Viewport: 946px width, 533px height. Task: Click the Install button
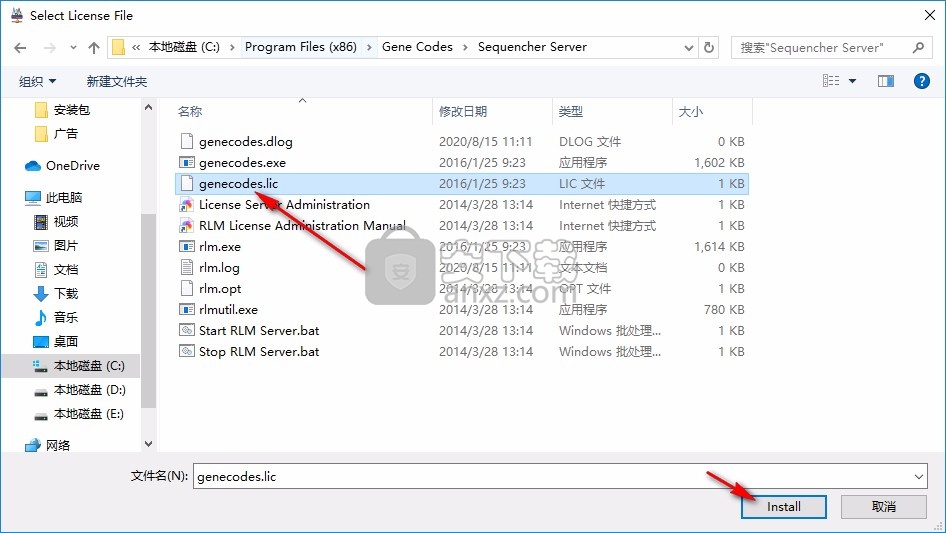pyautogui.click(x=784, y=507)
